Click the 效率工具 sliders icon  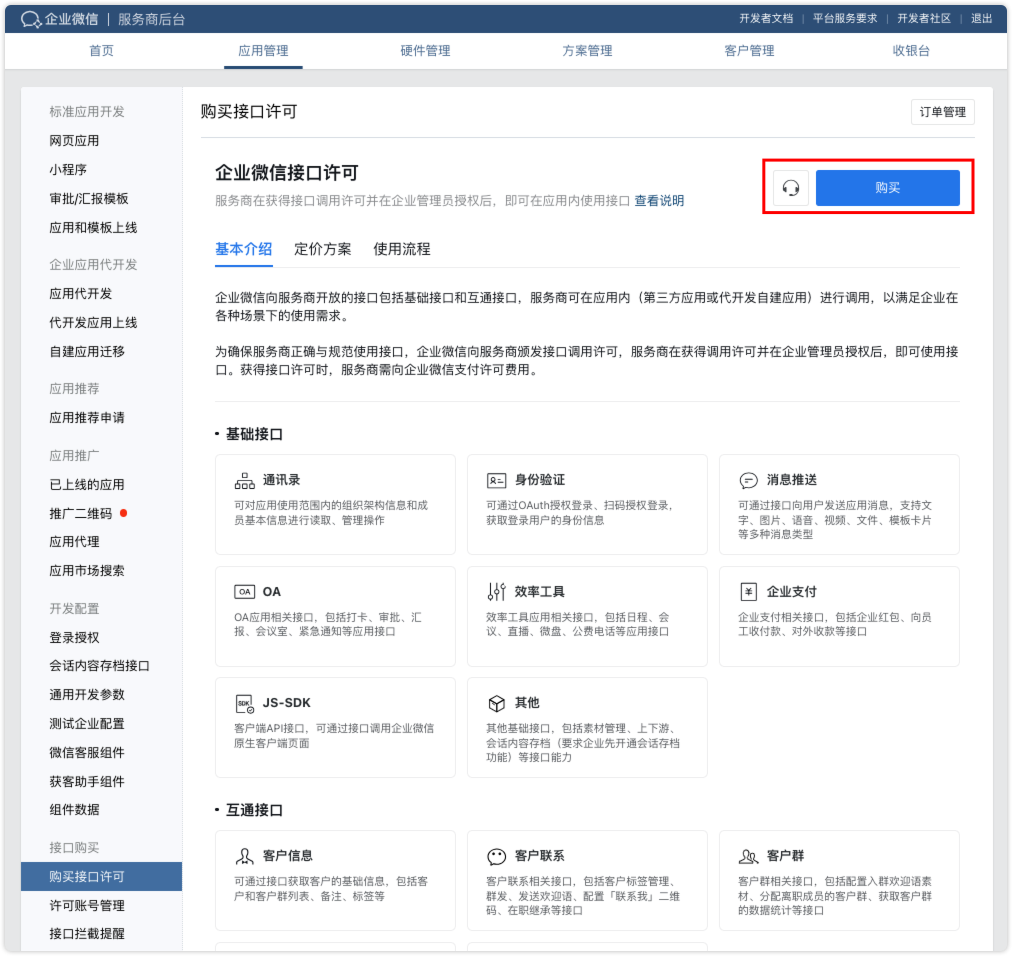496,591
